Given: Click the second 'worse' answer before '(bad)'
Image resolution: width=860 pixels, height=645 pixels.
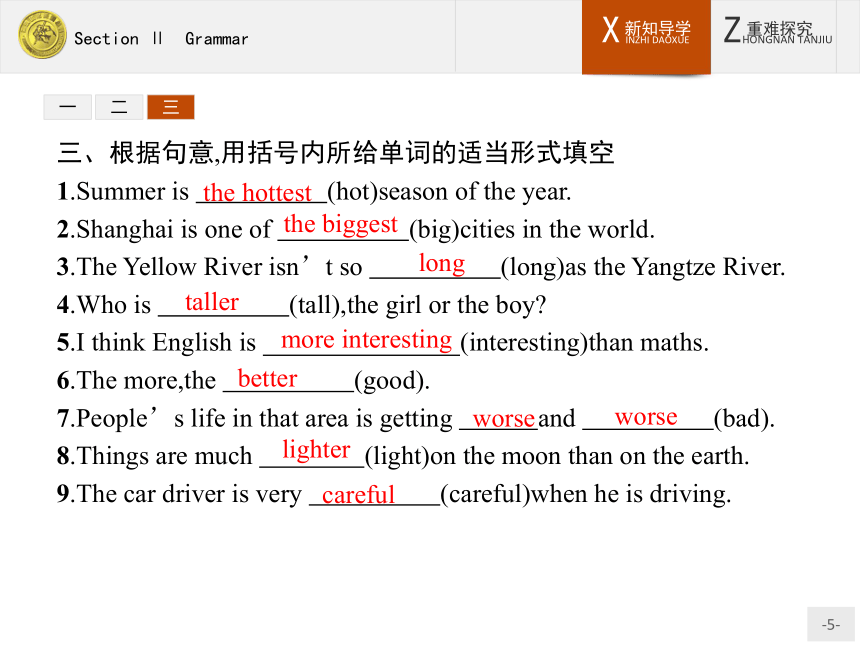Looking at the screenshot, I should [646, 417].
